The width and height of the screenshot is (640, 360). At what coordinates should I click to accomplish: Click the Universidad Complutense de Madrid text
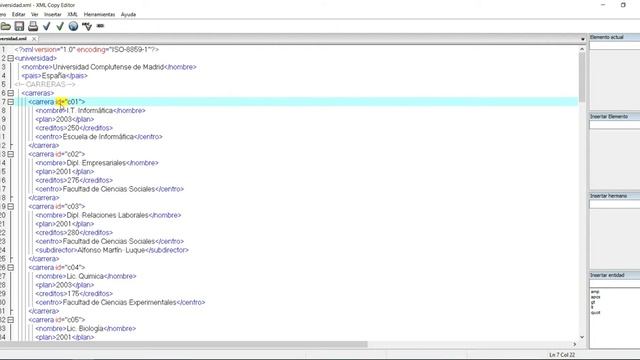click(108, 67)
